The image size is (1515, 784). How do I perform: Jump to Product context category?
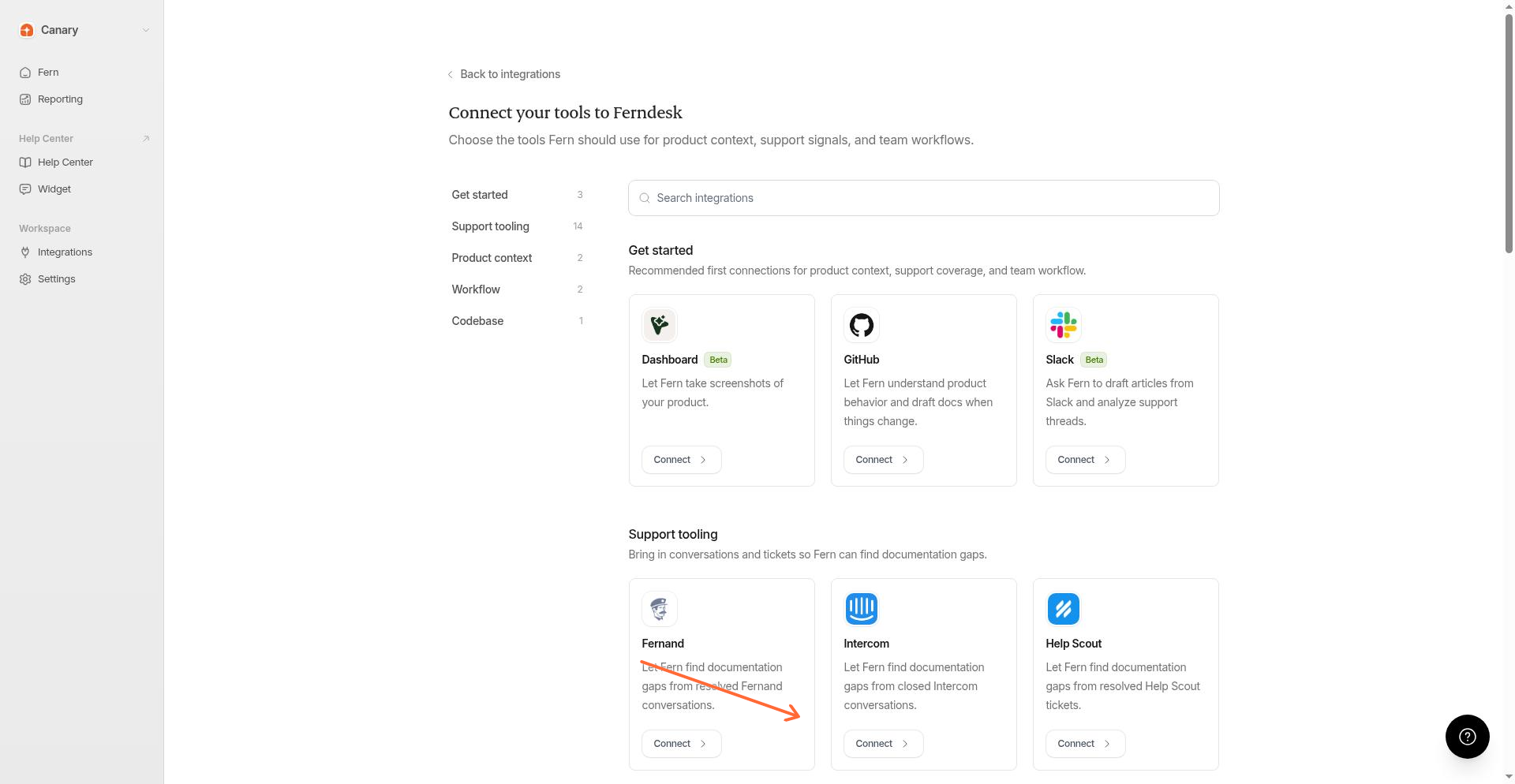[518, 258]
